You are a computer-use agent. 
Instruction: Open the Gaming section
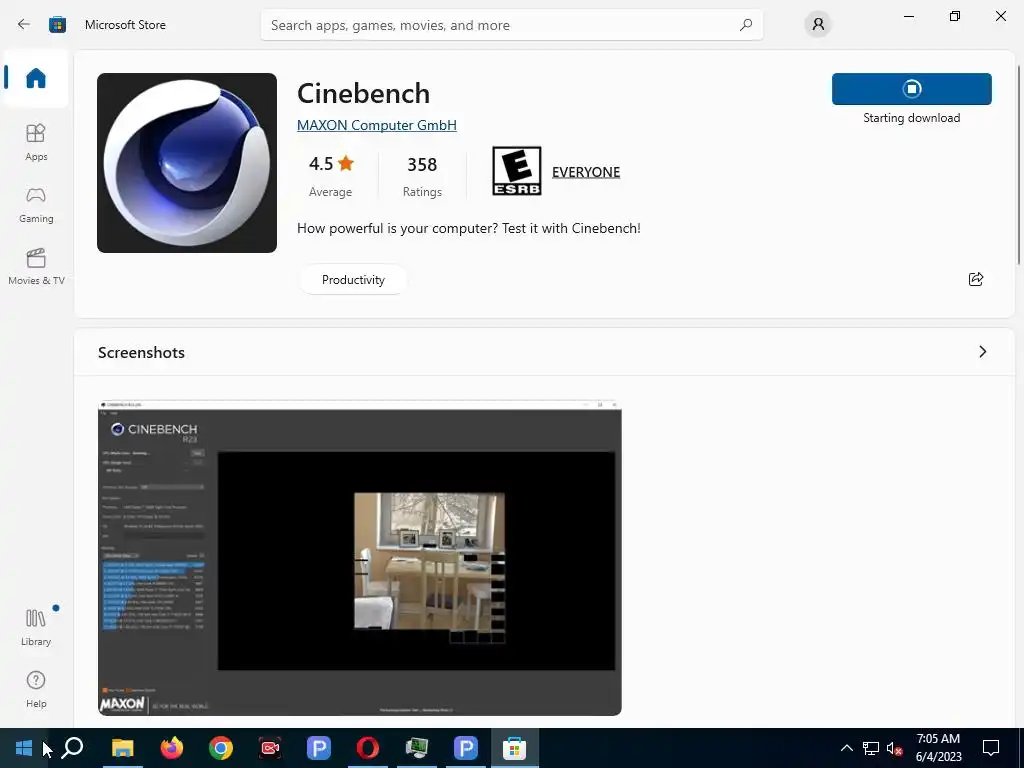click(x=36, y=204)
